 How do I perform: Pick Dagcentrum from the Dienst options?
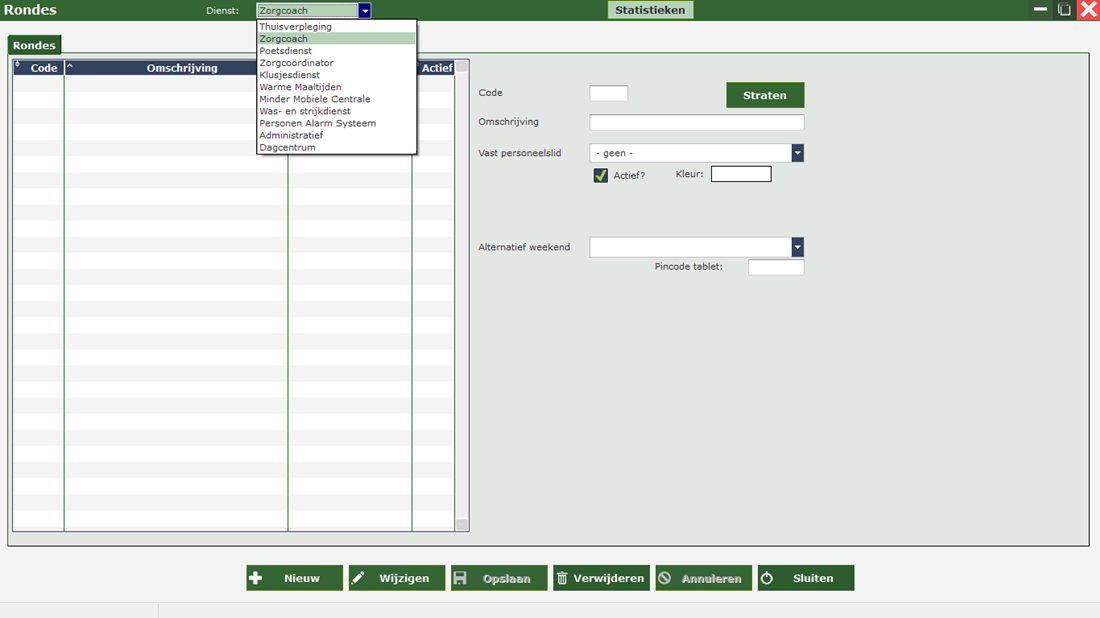pos(287,147)
